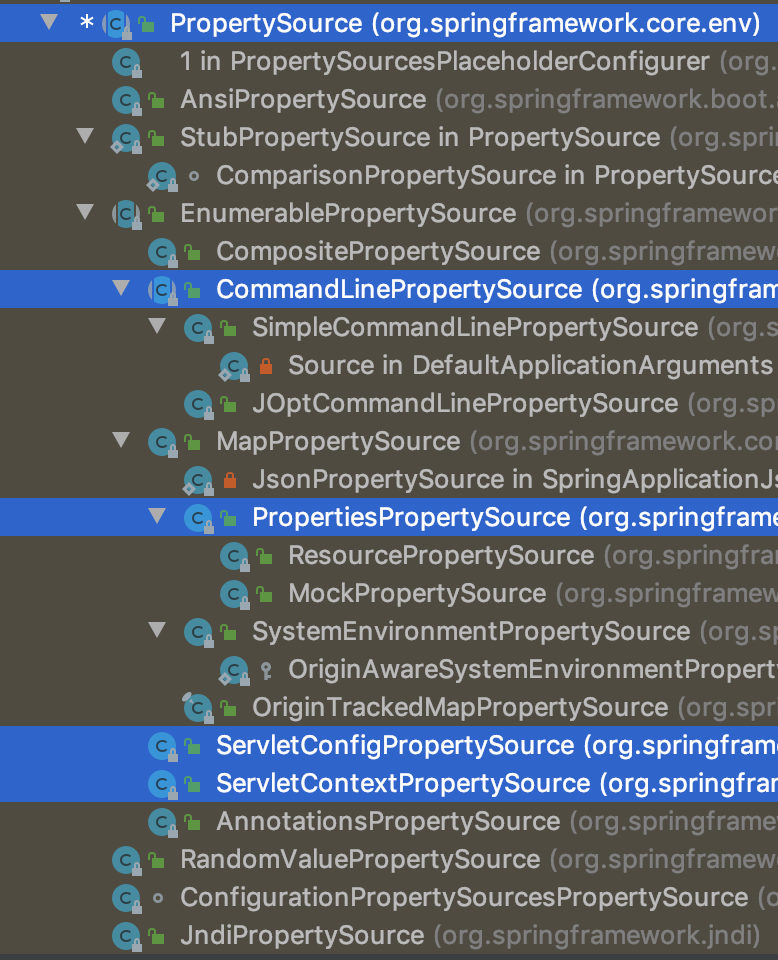
Task: Click protected key icon on OriginAwareSystemEnvironmentPropertySource
Action: [266, 670]
